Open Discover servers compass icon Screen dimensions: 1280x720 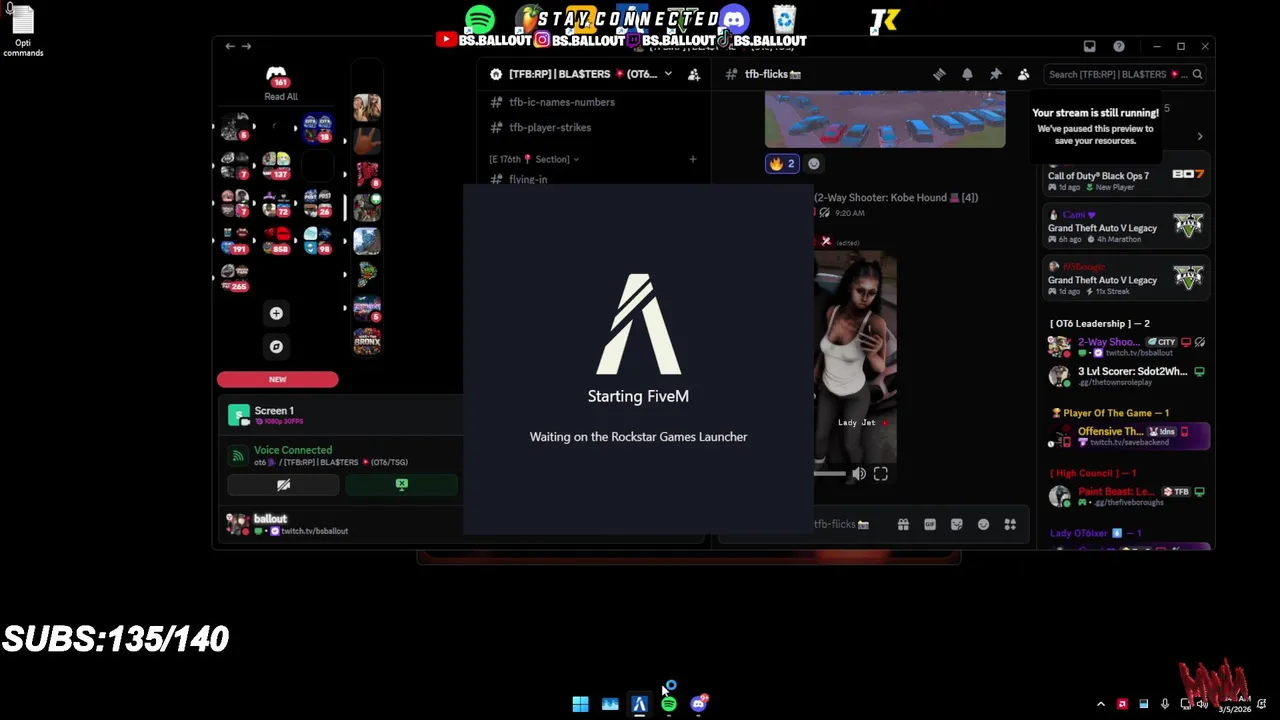pyautogui.click(x=276, y=346)
